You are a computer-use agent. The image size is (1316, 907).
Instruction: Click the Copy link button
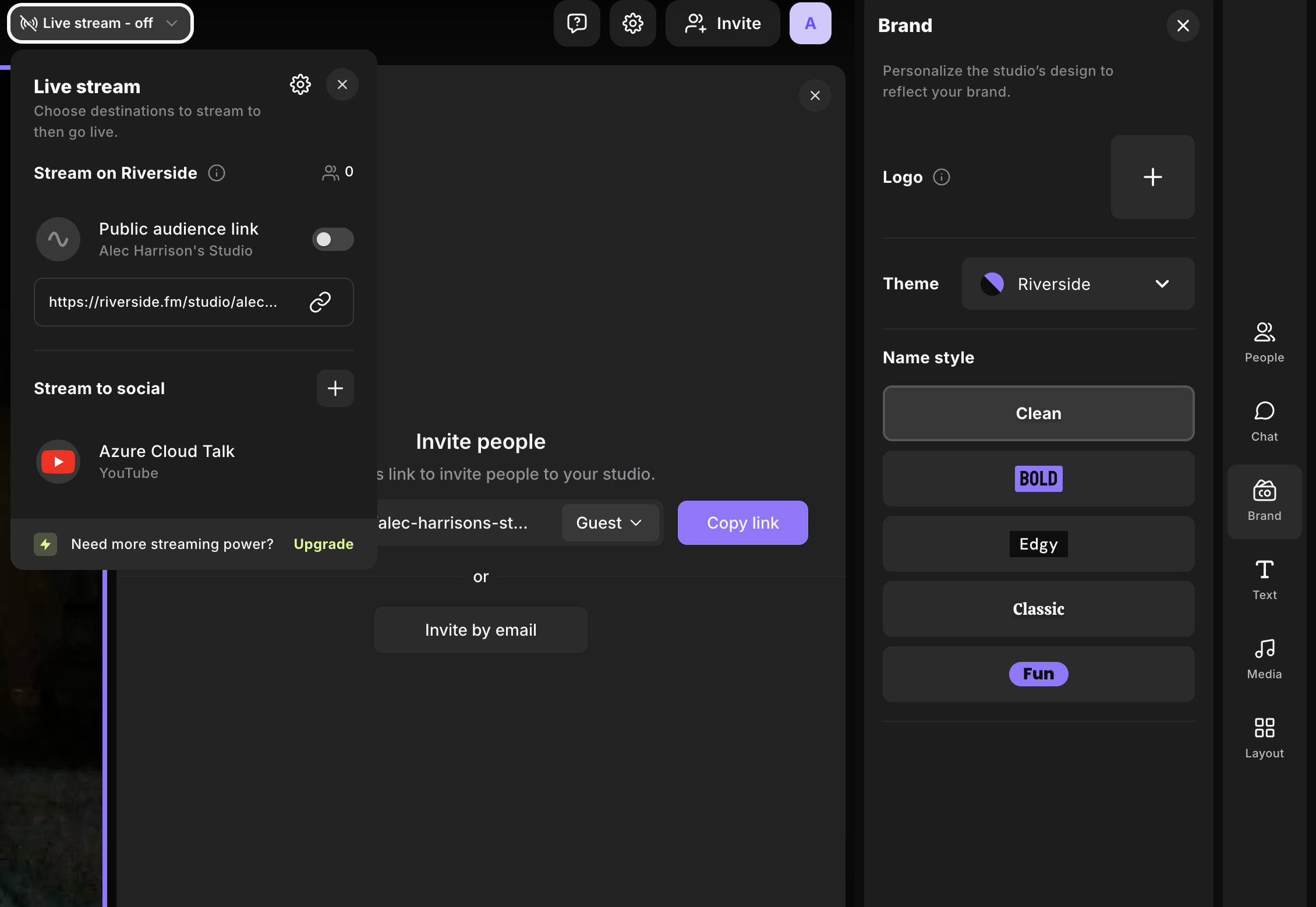[742, 523]
